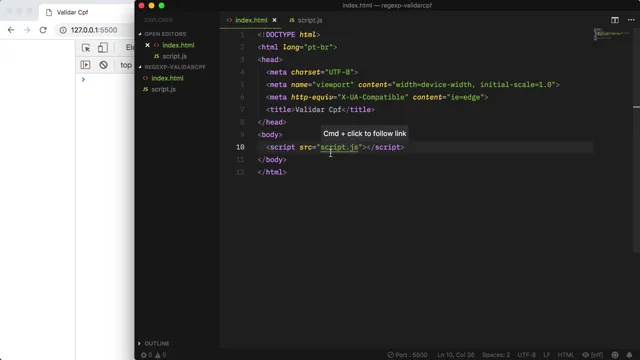
Task: Click the EXPLORER panel header
Action: click(158, 20)
